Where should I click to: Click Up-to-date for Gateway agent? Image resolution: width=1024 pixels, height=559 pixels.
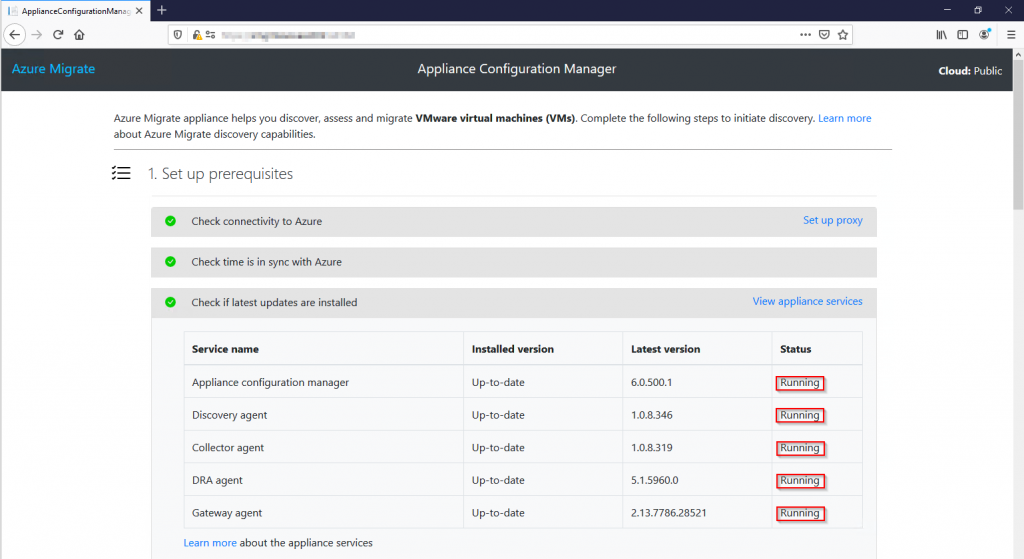498,513
